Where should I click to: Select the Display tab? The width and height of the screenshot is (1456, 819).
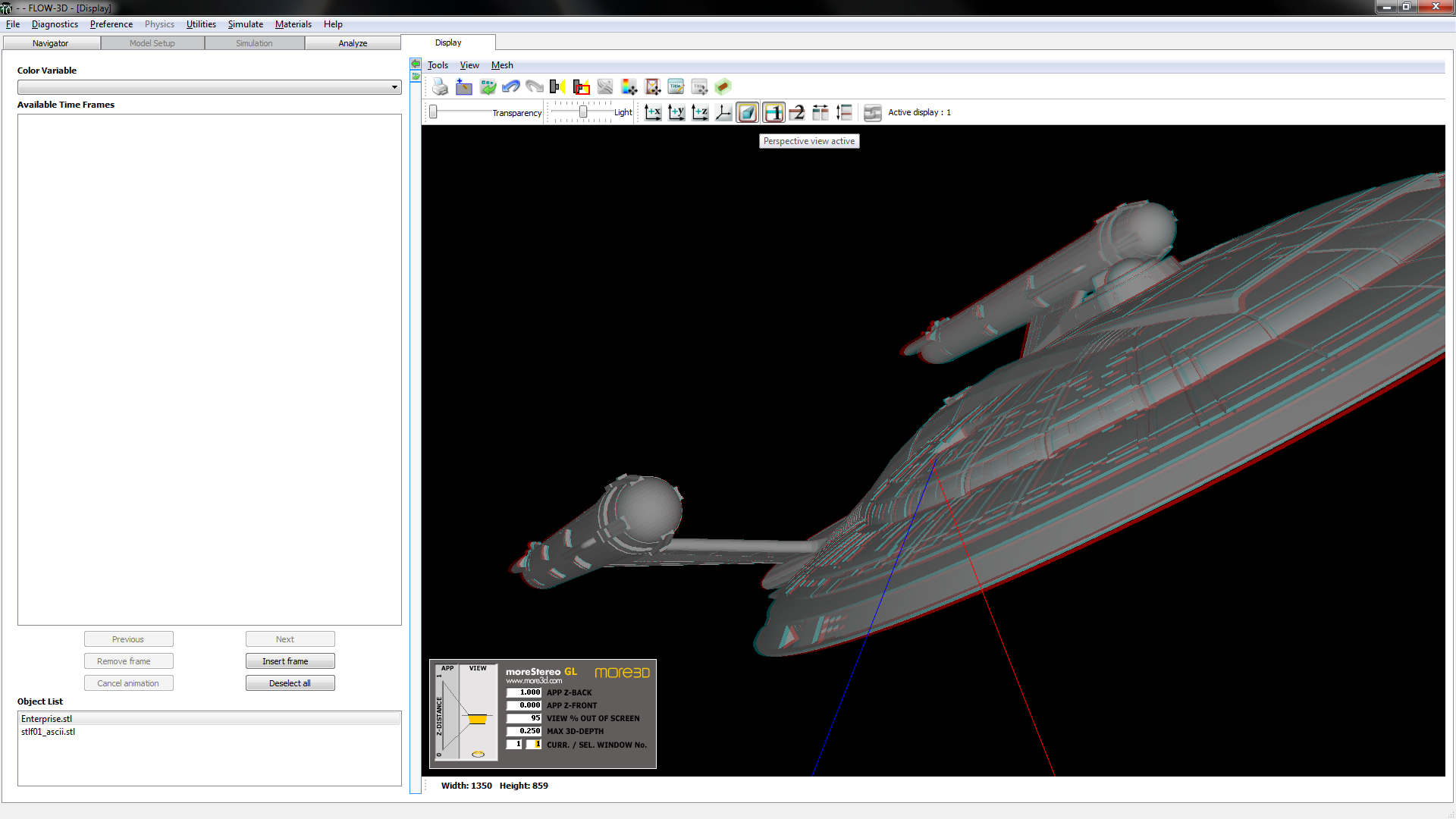[448, 42]
